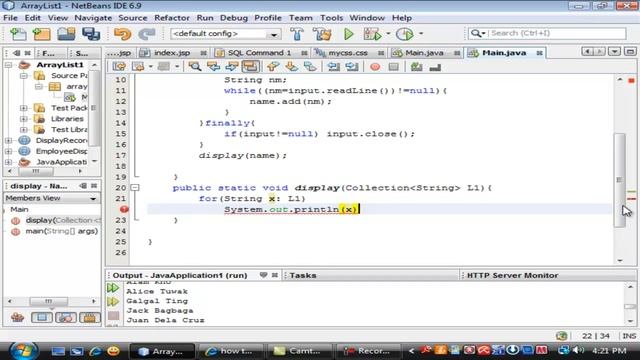Close the active Main.java tab
The image size is (640, 360).
pyautogui.click(x=540, y=53)
